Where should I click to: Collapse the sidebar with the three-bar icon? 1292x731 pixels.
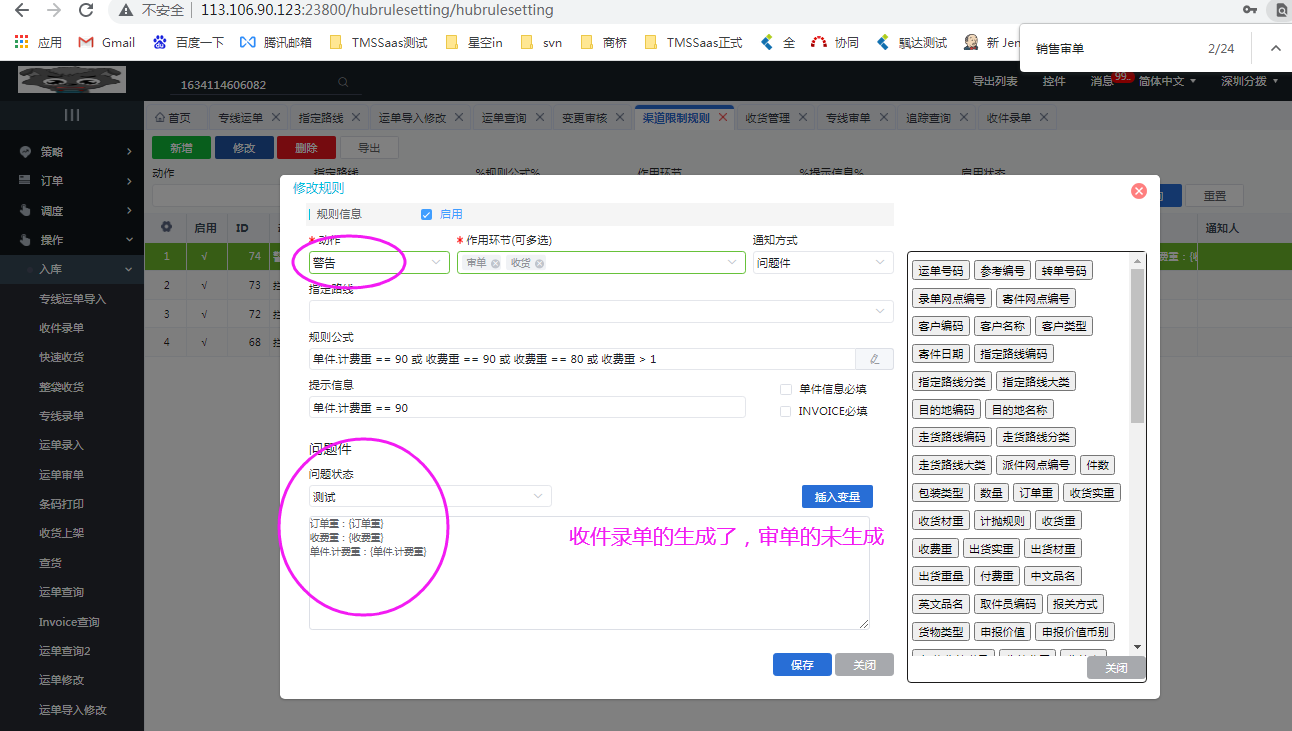72,115
